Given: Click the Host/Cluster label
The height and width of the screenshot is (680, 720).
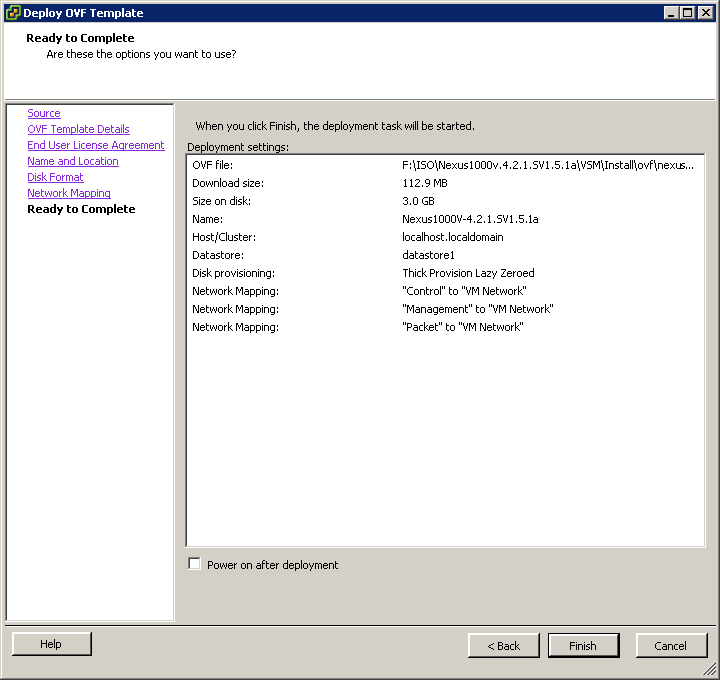Looking at the screenshot, I should [224, 237].
